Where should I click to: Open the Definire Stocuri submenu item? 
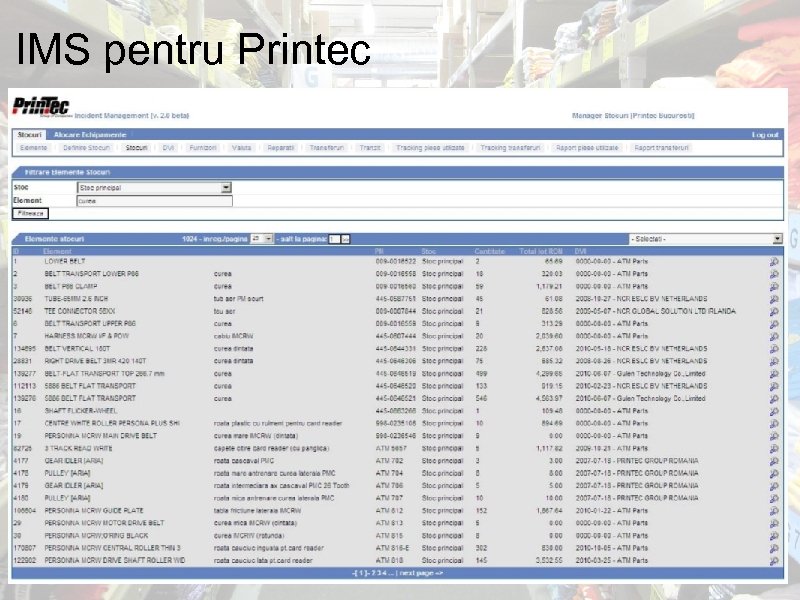pyautogui.click(x=86, y=148)
